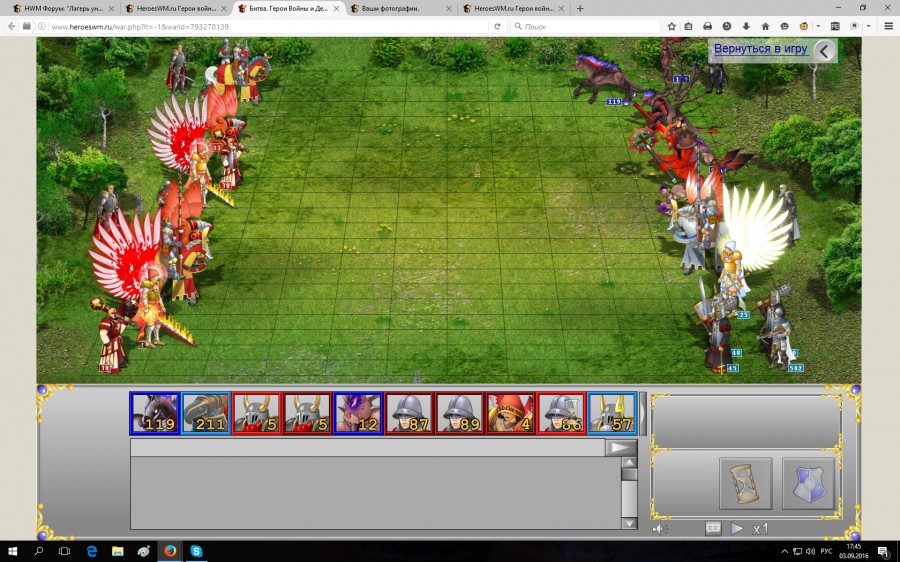Open the Firefox hamburger menu
Screen dimensions: 900x562
888,26
